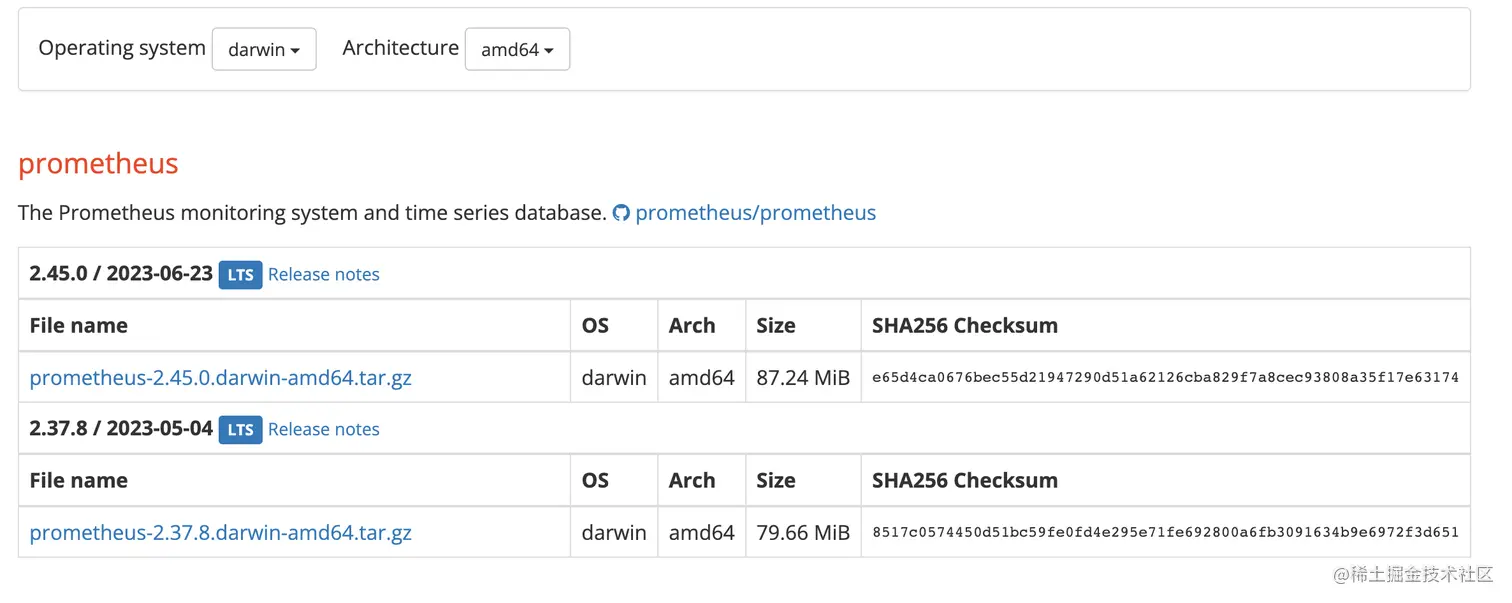
Task: Click the 2.37.8 / 2023-05-04 version header
Action: pyautogui.click(x=121, y=429)
